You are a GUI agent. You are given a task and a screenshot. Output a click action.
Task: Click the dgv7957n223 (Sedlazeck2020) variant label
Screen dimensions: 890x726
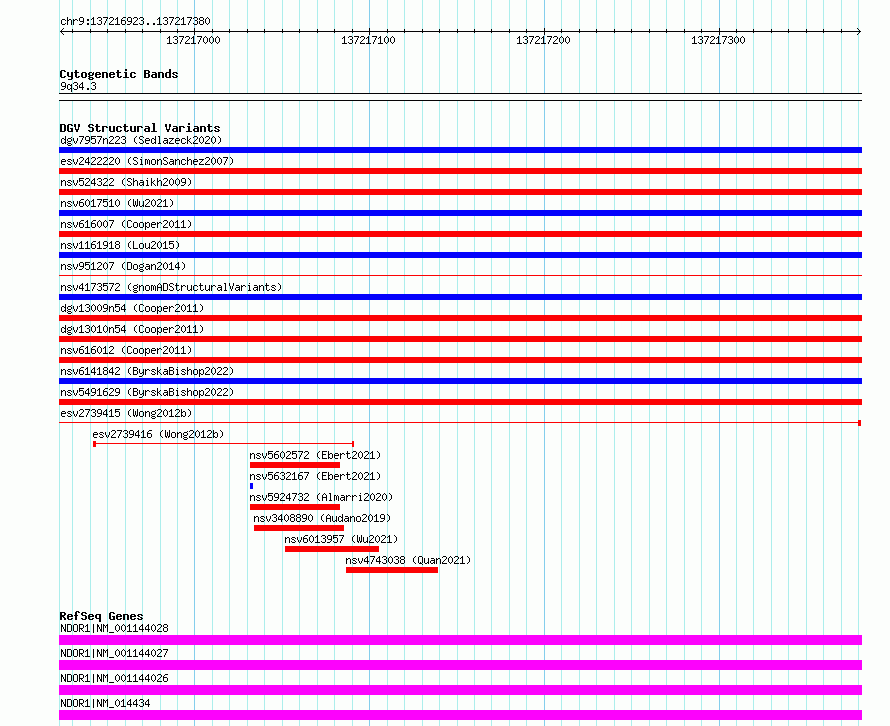(x=141, y=140)
